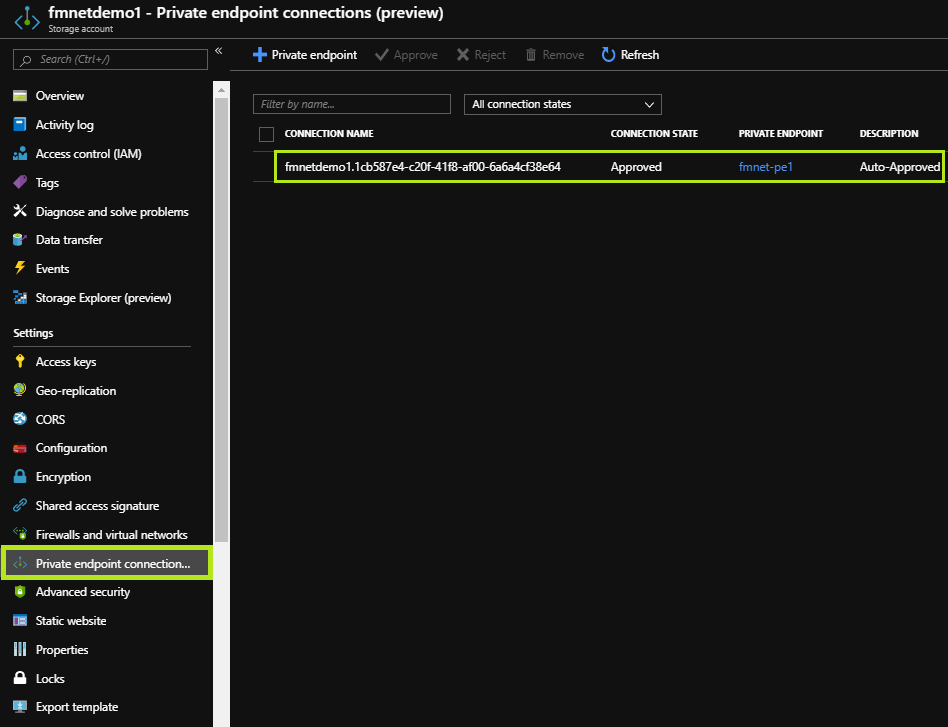Select connection fmnetdemo1.1cb587e4-c20f-41f8-af00-6a6a4cf38e64

pos(423,166)
